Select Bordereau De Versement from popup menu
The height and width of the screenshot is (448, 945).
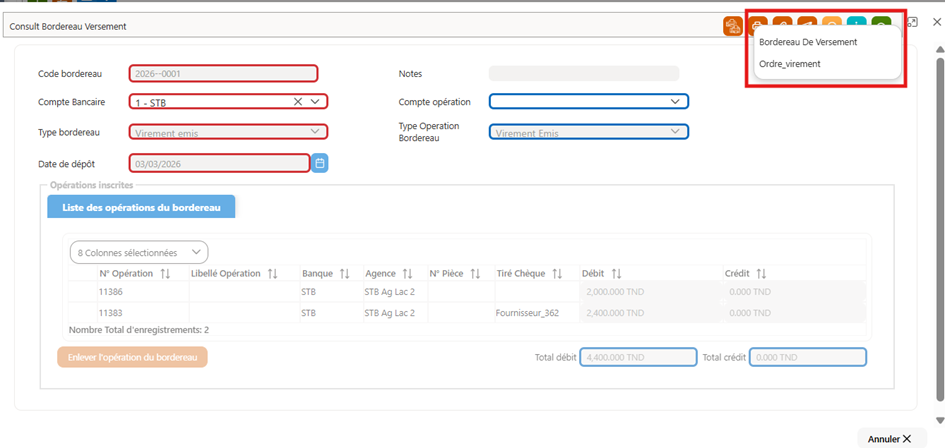click(x=808, y=43)
